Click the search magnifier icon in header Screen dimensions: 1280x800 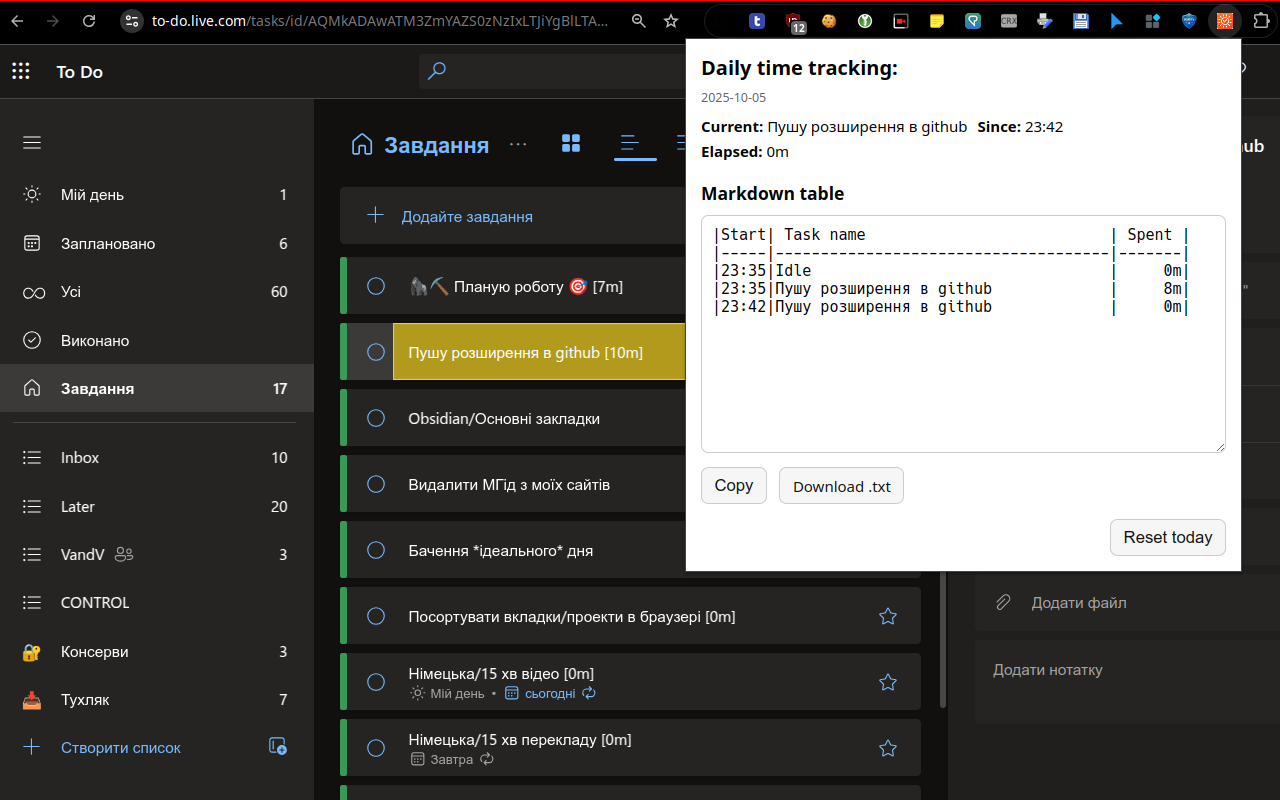click(x=437, y=71)
